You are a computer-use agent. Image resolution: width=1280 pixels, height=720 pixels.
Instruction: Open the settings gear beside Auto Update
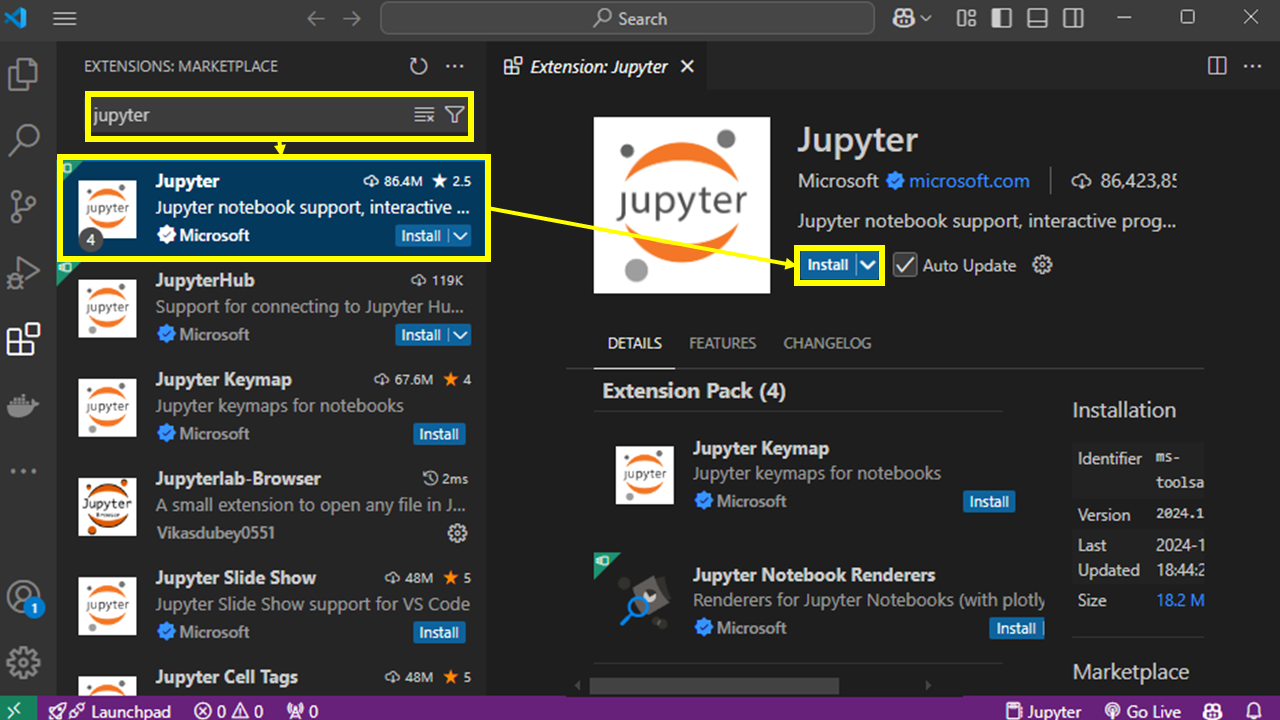(x=1042, y=265)
